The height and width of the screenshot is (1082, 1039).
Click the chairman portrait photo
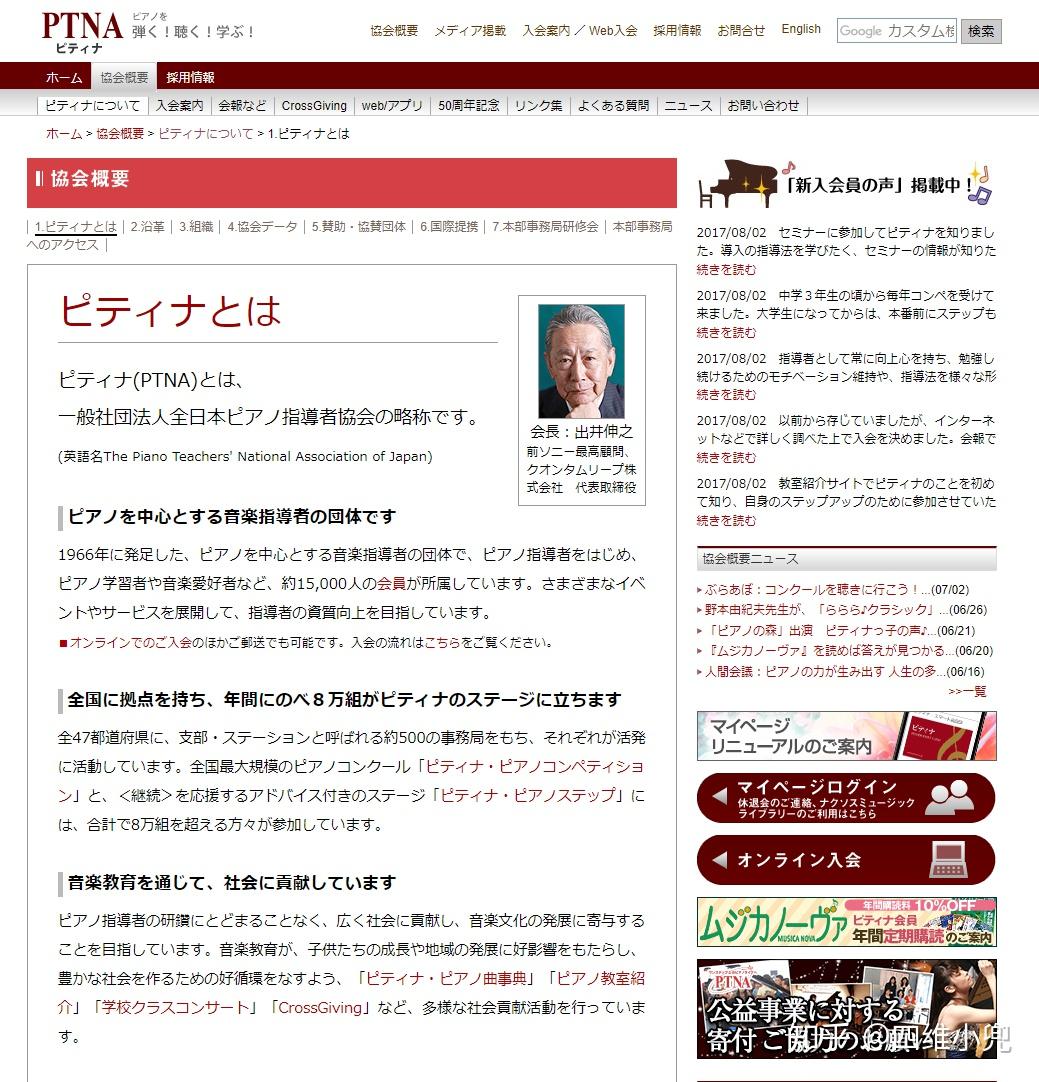581,361
